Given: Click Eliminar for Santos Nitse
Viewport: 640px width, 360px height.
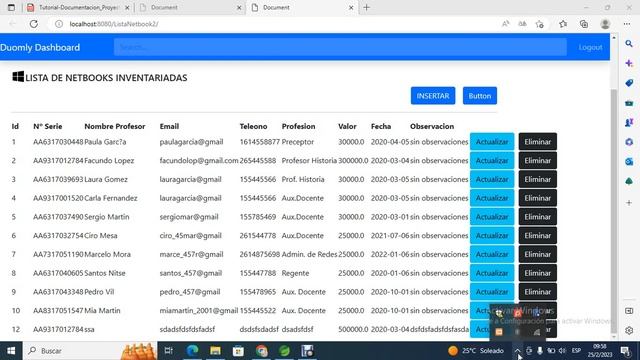Looking at the screenshot, I should click(538, 273).
